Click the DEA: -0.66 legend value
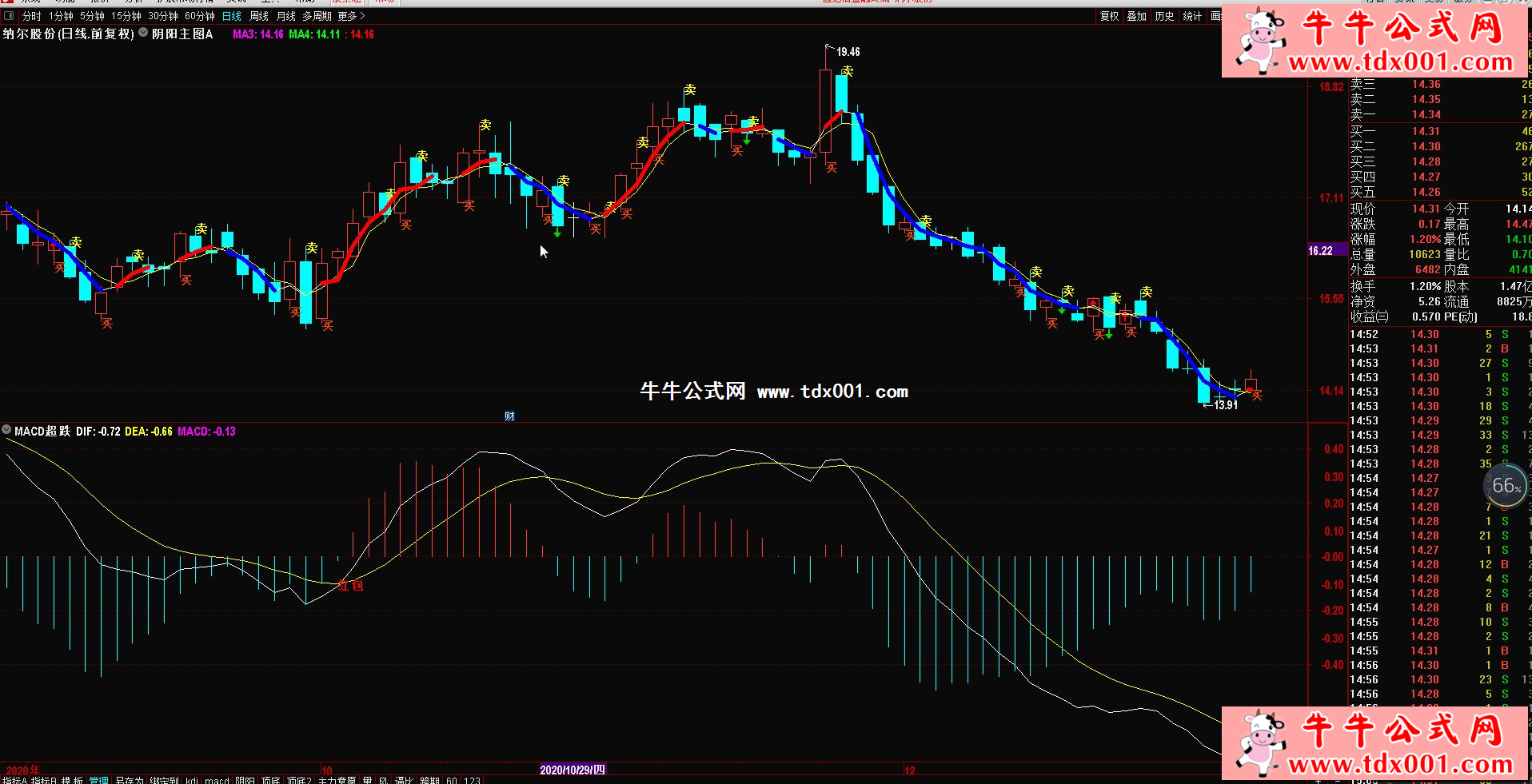Viewport: 1532px width, 784px height. (x=149, y=432)
